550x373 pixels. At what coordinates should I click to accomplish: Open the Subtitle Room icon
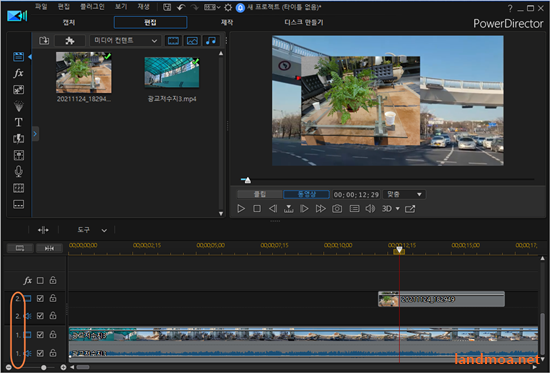[19, 204]
